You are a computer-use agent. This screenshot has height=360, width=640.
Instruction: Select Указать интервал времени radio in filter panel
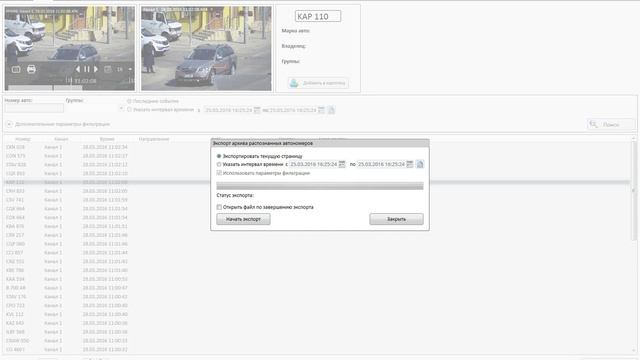[x=129, y=110]
